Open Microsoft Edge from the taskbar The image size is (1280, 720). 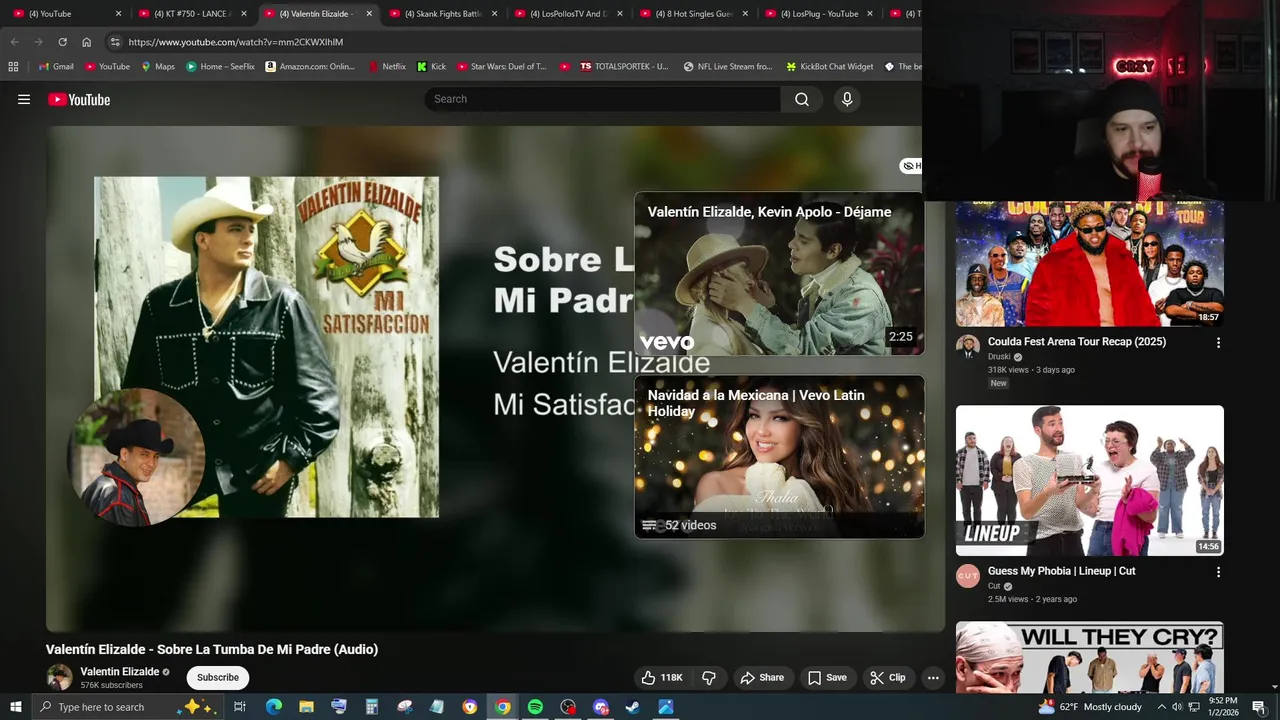point(273,707)
